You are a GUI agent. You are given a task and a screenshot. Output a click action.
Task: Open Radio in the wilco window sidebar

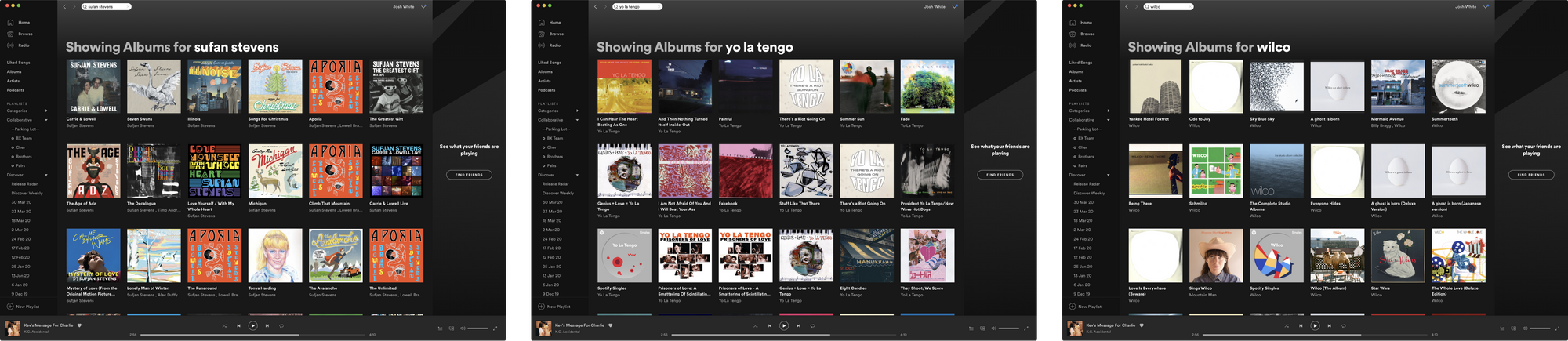[1081, 45]
